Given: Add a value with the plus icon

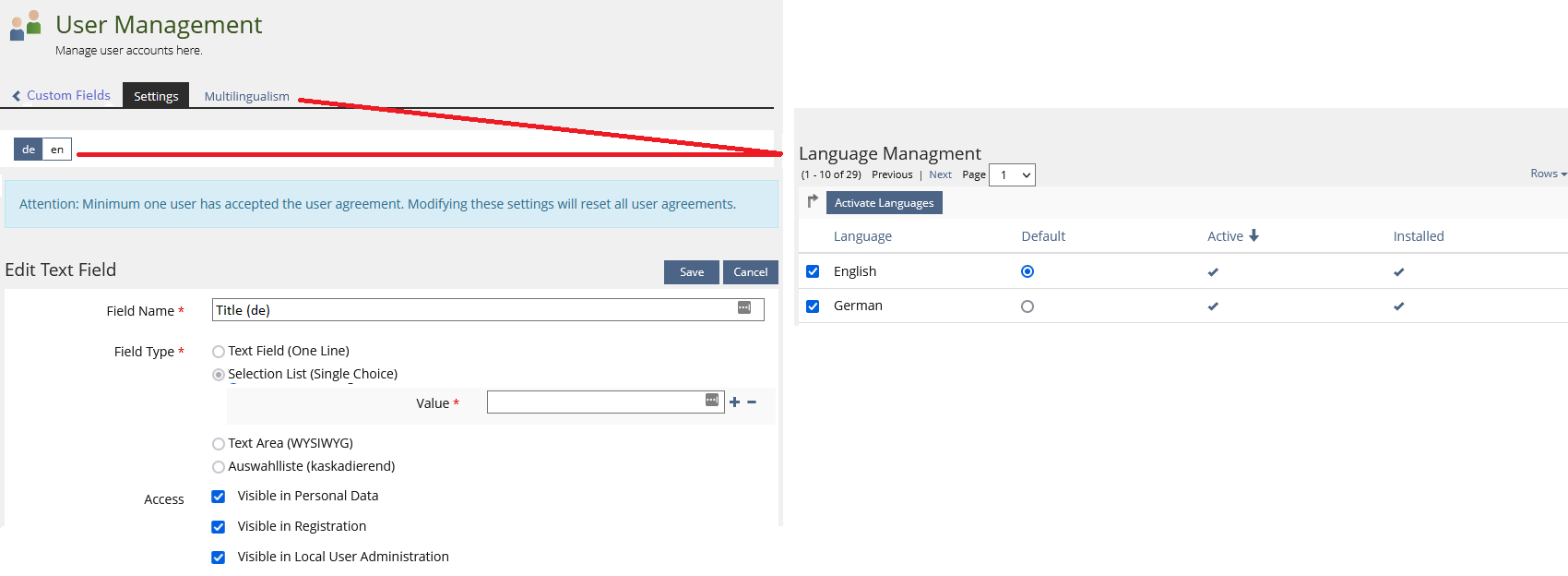Looking at the screenshot, I should tap(734, 402).
